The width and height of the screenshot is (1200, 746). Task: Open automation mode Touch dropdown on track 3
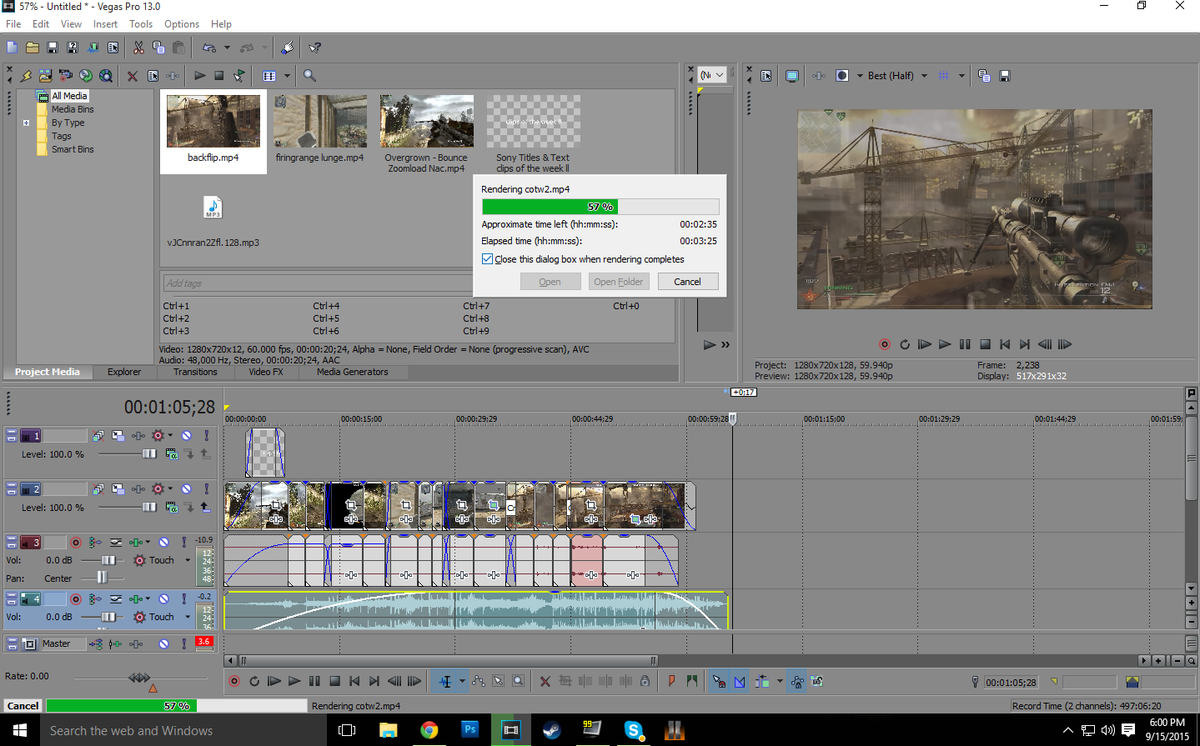coord(187,560)
